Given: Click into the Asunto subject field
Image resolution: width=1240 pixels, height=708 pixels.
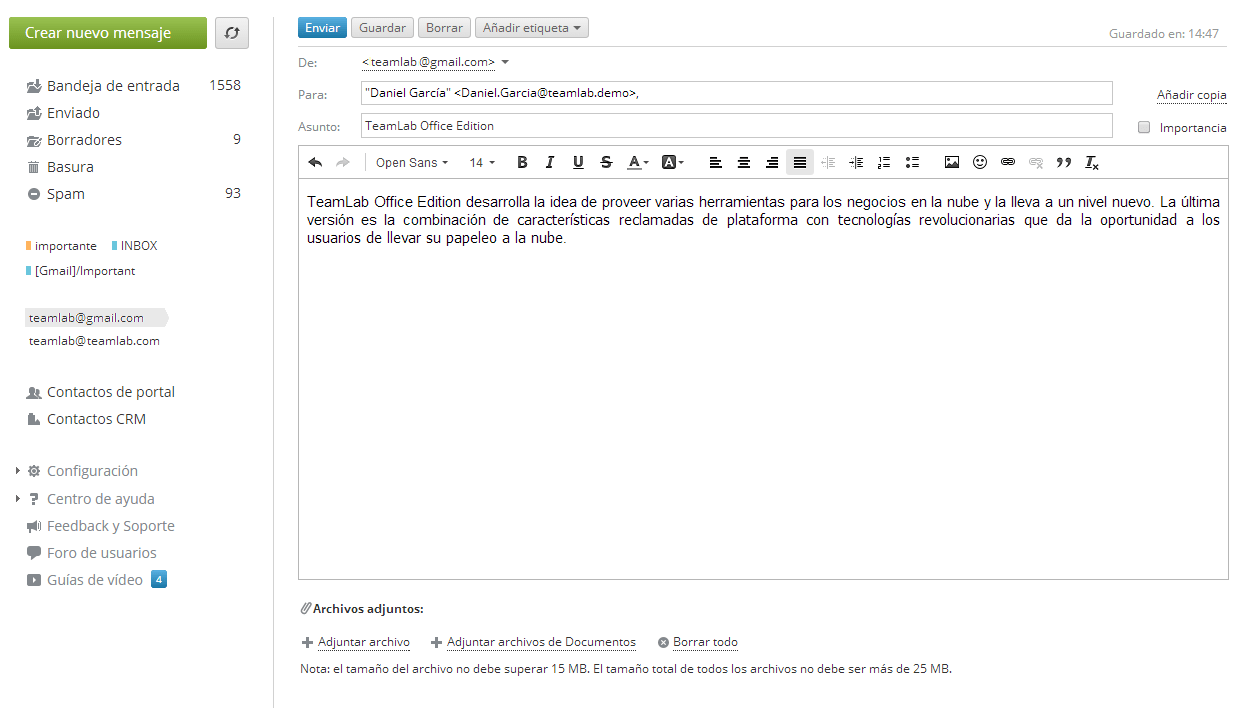Looking at the screenshot, I should point(737,126).
